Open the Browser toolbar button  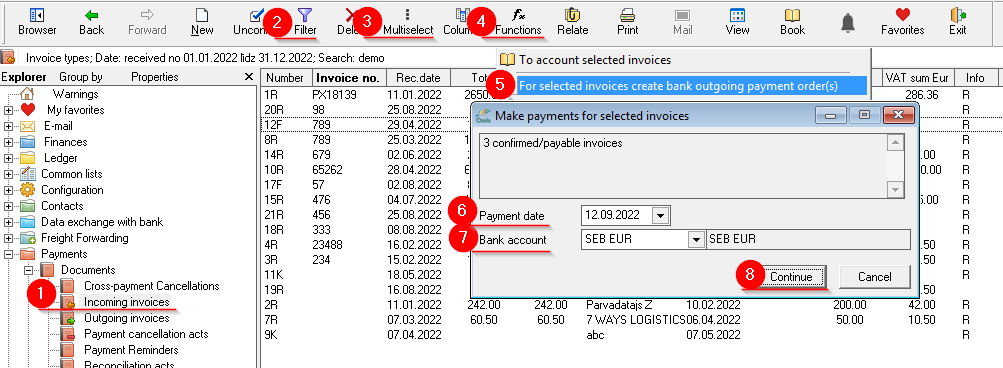coord(37,21)
